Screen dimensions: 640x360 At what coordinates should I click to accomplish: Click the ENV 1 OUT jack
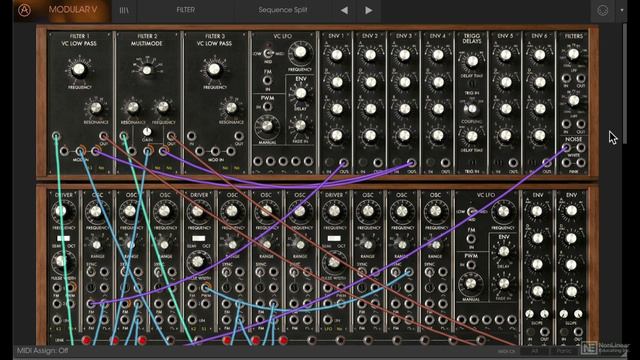click(344, 163)
